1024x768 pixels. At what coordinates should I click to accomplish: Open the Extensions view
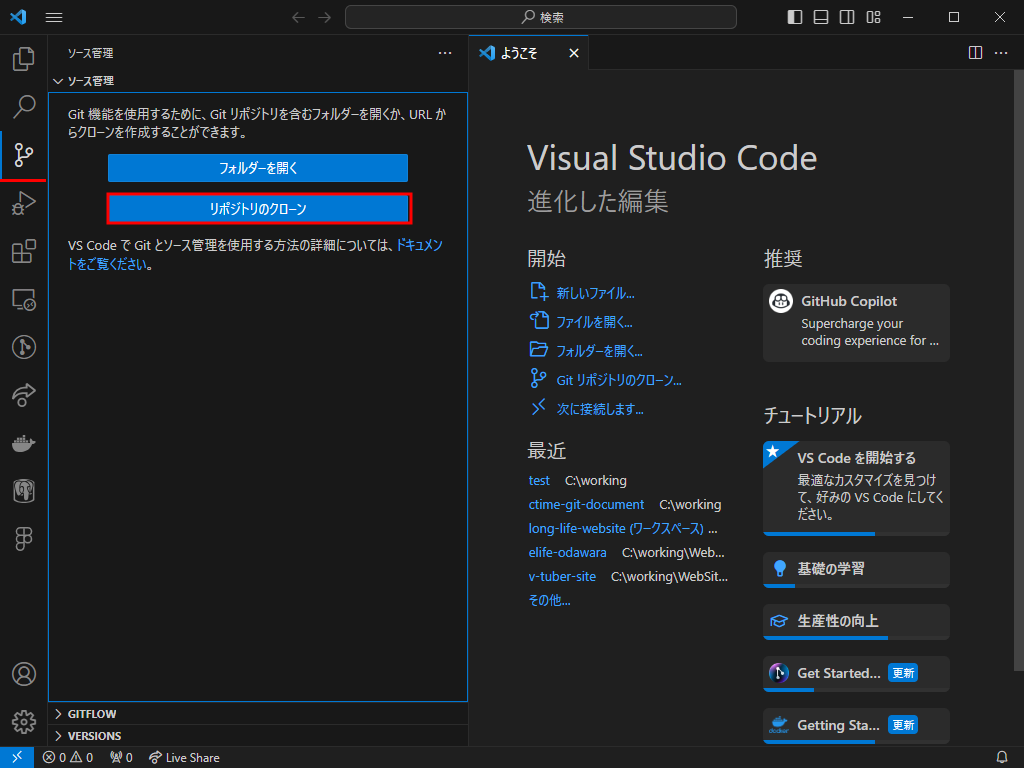pos(24,251)
